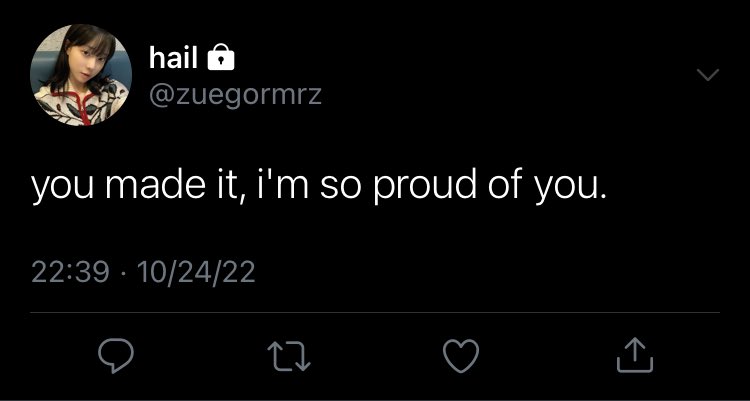This screenshot has width=750, height=401.
Task: Click the word "so" in the tweet
Action: 342,189
